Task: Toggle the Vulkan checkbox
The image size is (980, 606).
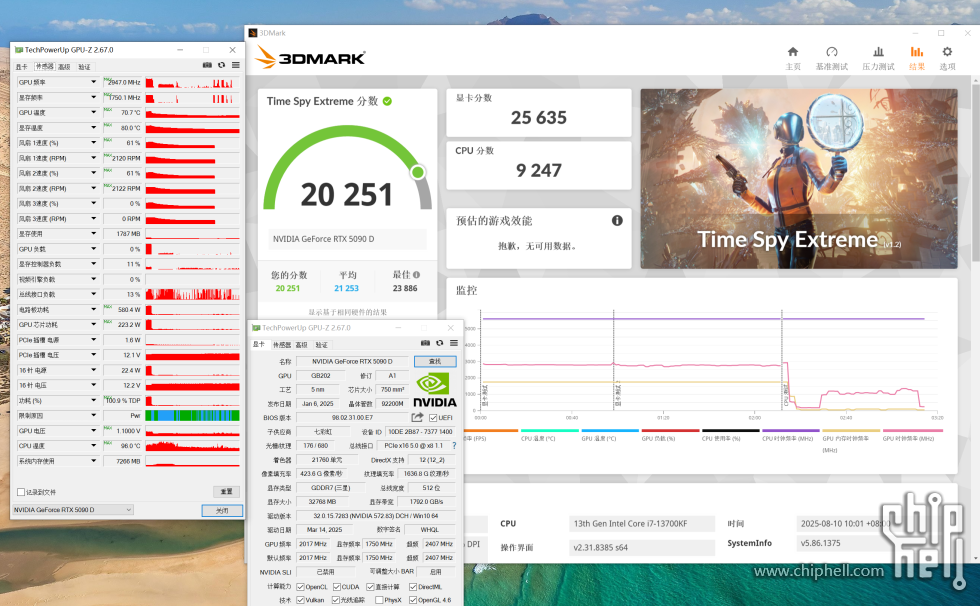Action: [x=301, y=600]
